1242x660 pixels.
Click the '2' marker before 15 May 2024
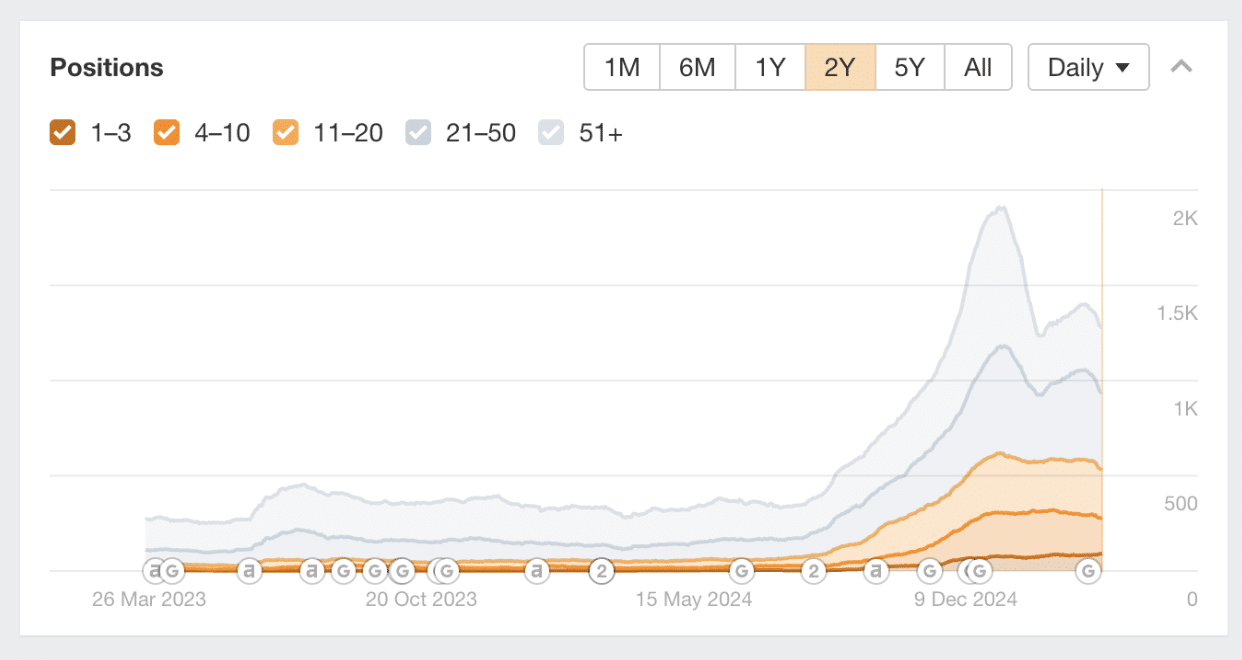click(602, 571)
